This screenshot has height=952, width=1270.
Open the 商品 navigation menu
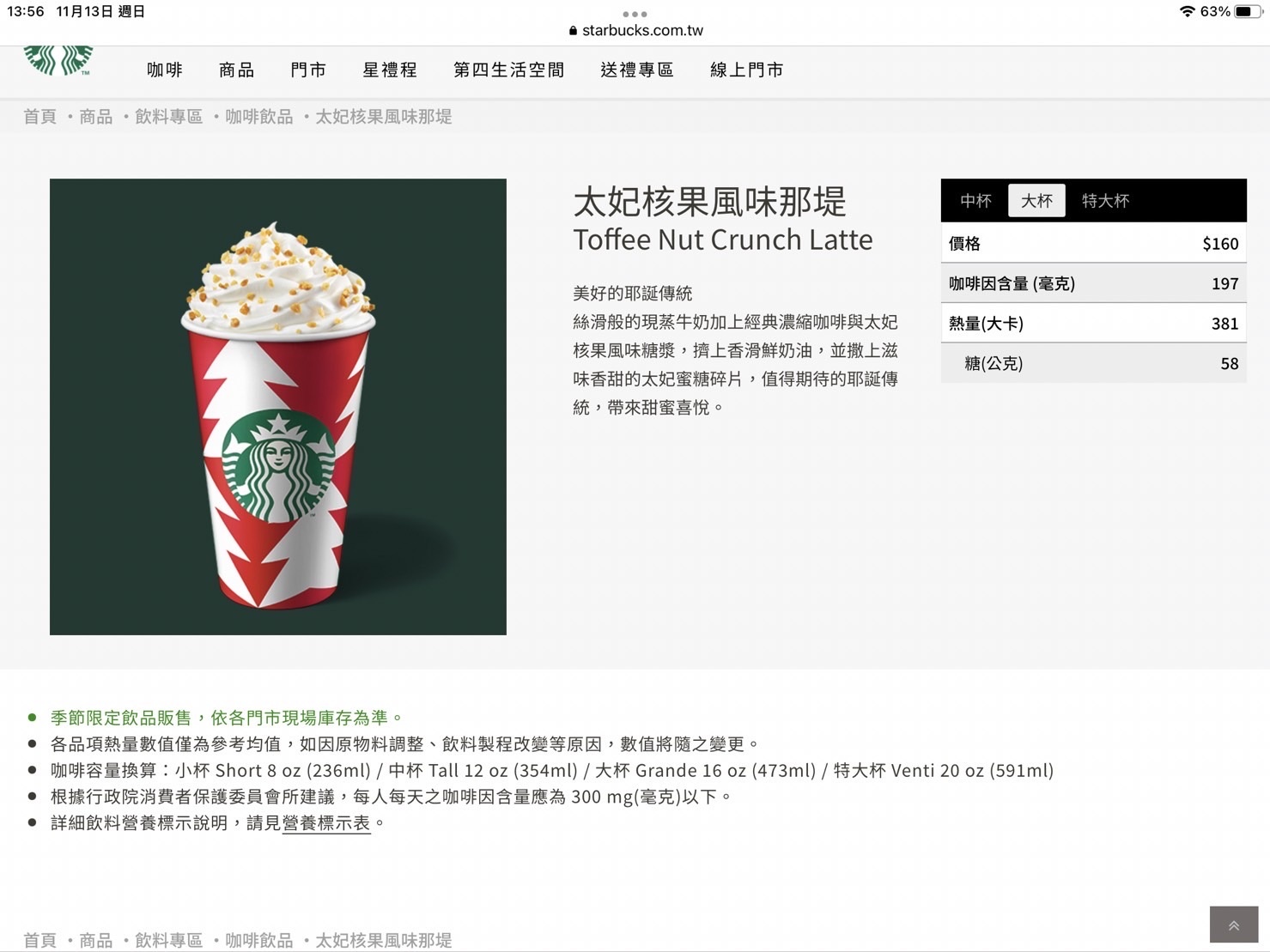click(x=236, y=70)
